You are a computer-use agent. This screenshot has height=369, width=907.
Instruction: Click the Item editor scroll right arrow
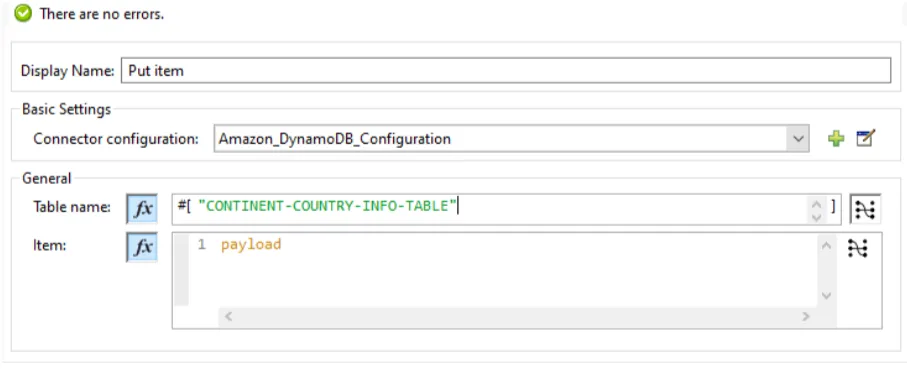click(805, 316)
